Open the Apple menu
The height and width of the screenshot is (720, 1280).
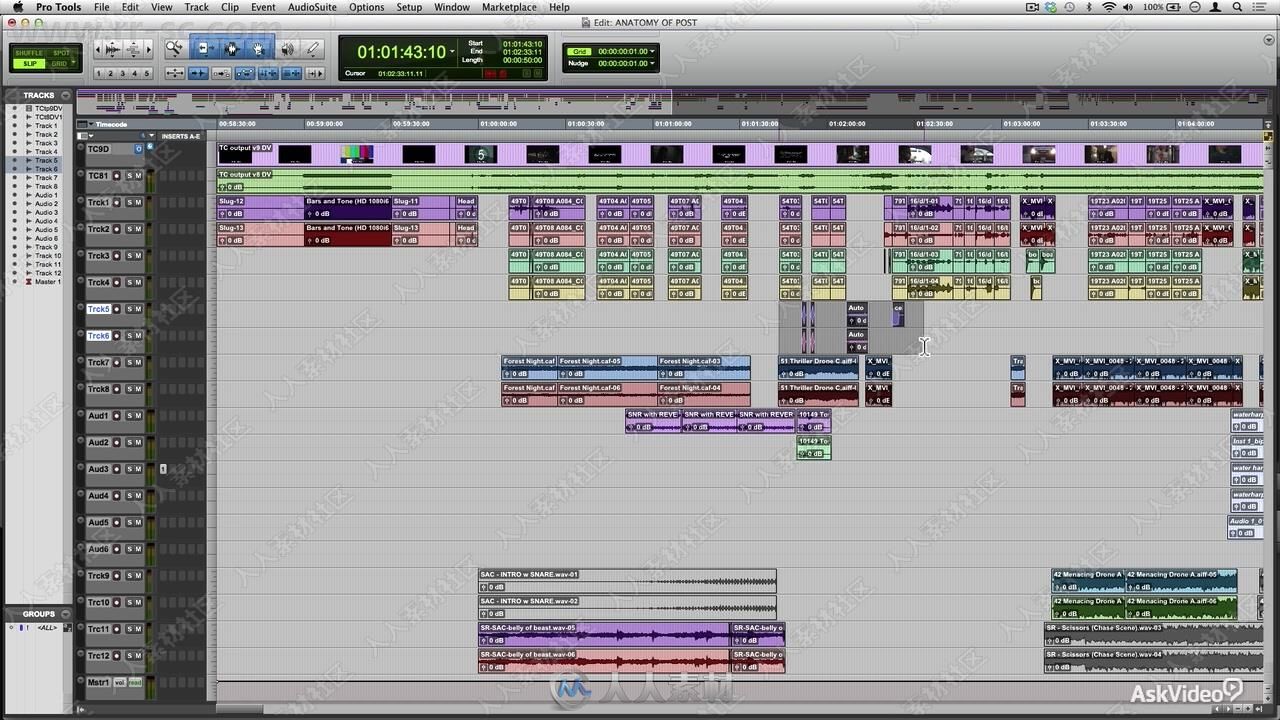click(x=18, y=7)
